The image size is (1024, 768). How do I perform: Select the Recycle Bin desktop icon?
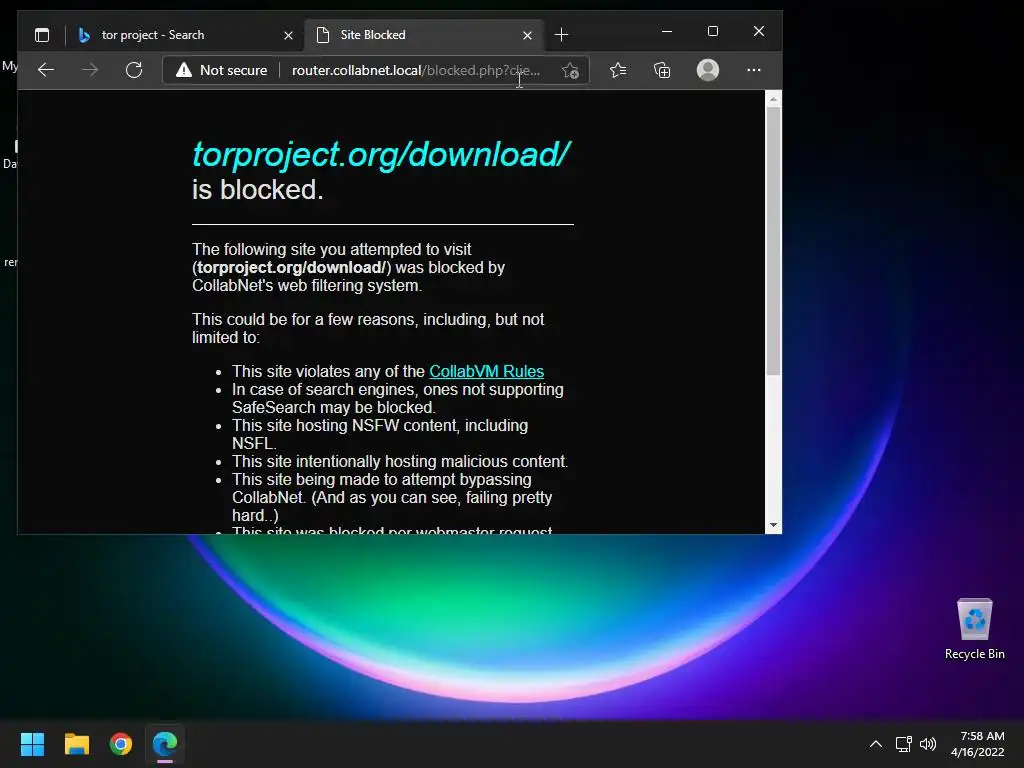pos(974,629)
